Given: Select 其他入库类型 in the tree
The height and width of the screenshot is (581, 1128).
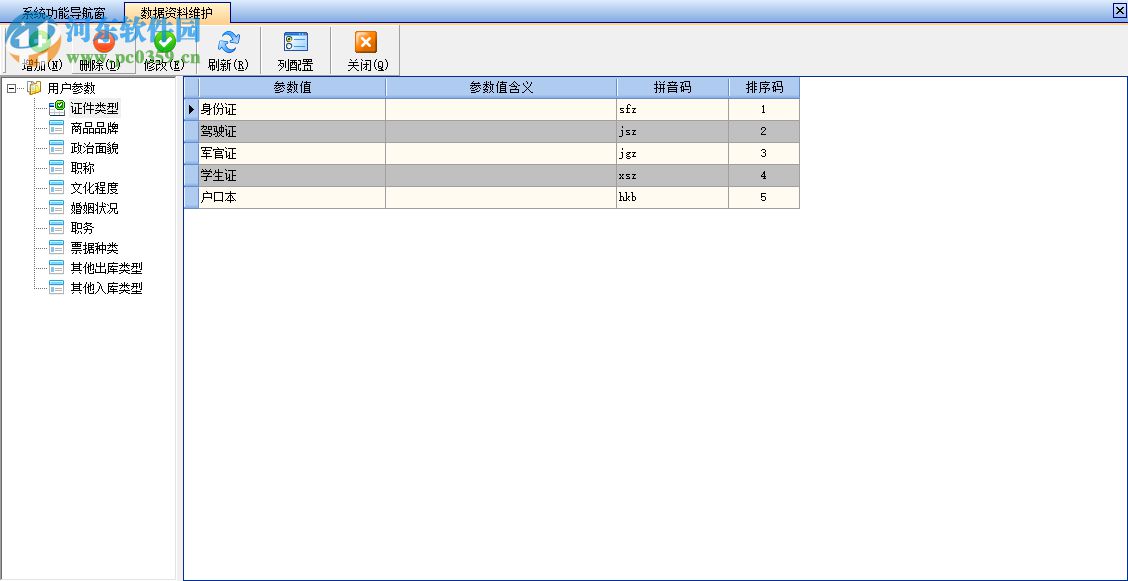Looking at the screenshot, I should [x=106, y=288].
